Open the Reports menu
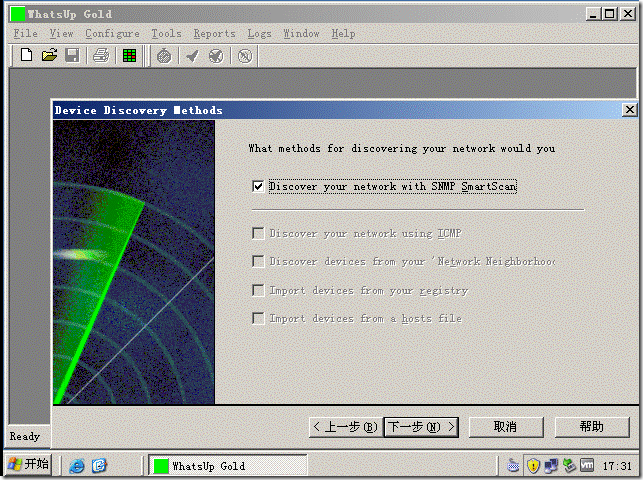 click(x=214, y=34)
